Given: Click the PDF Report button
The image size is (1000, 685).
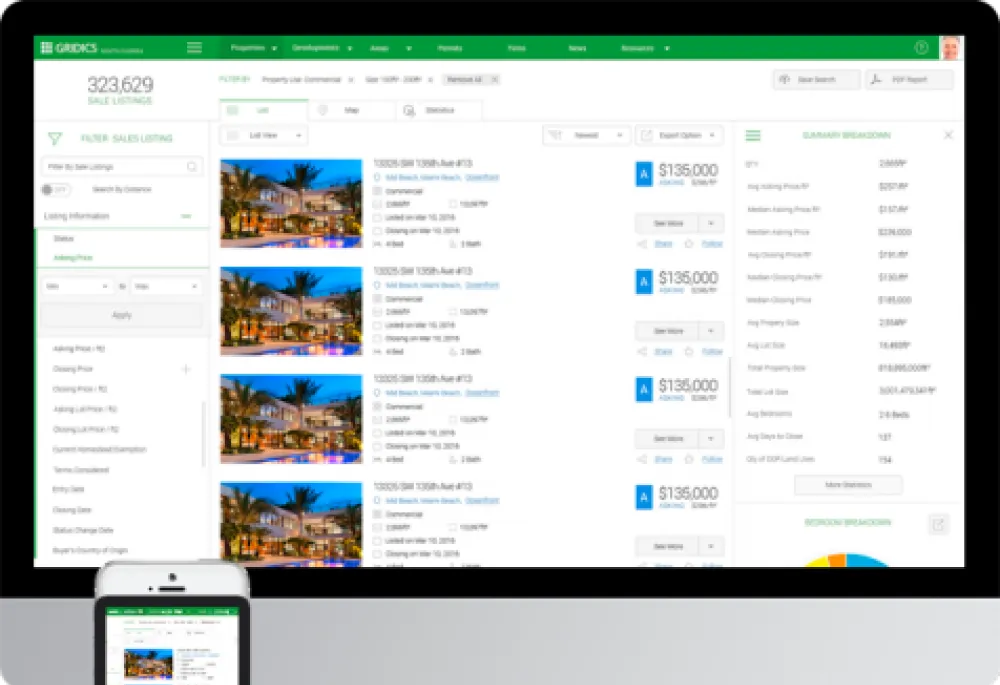Looking at the screenshot, I should click(x=909, y=80).
